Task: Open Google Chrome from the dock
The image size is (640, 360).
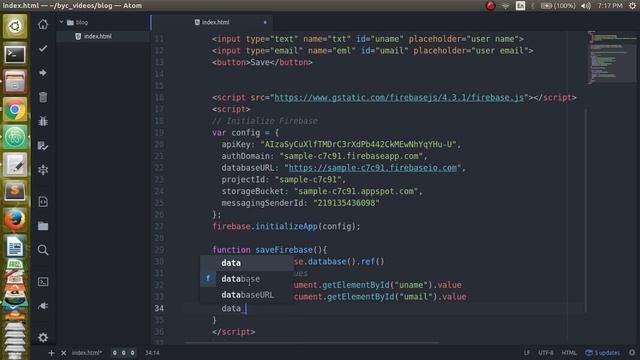Action: point(15,109)
